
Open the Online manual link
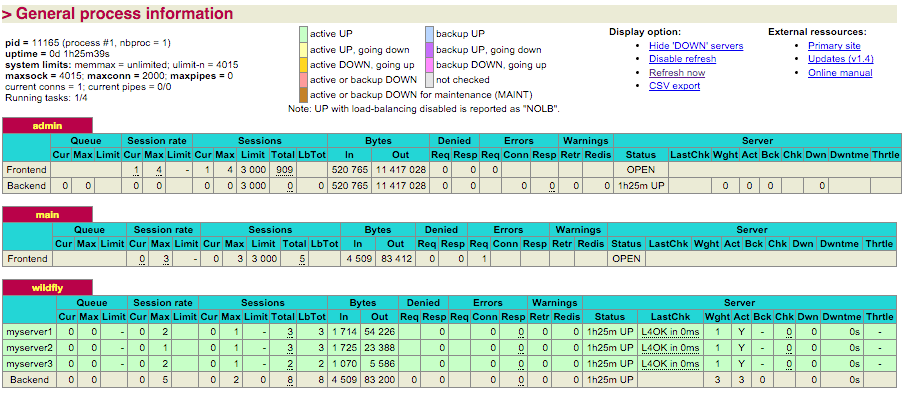[x=840, y=73]
